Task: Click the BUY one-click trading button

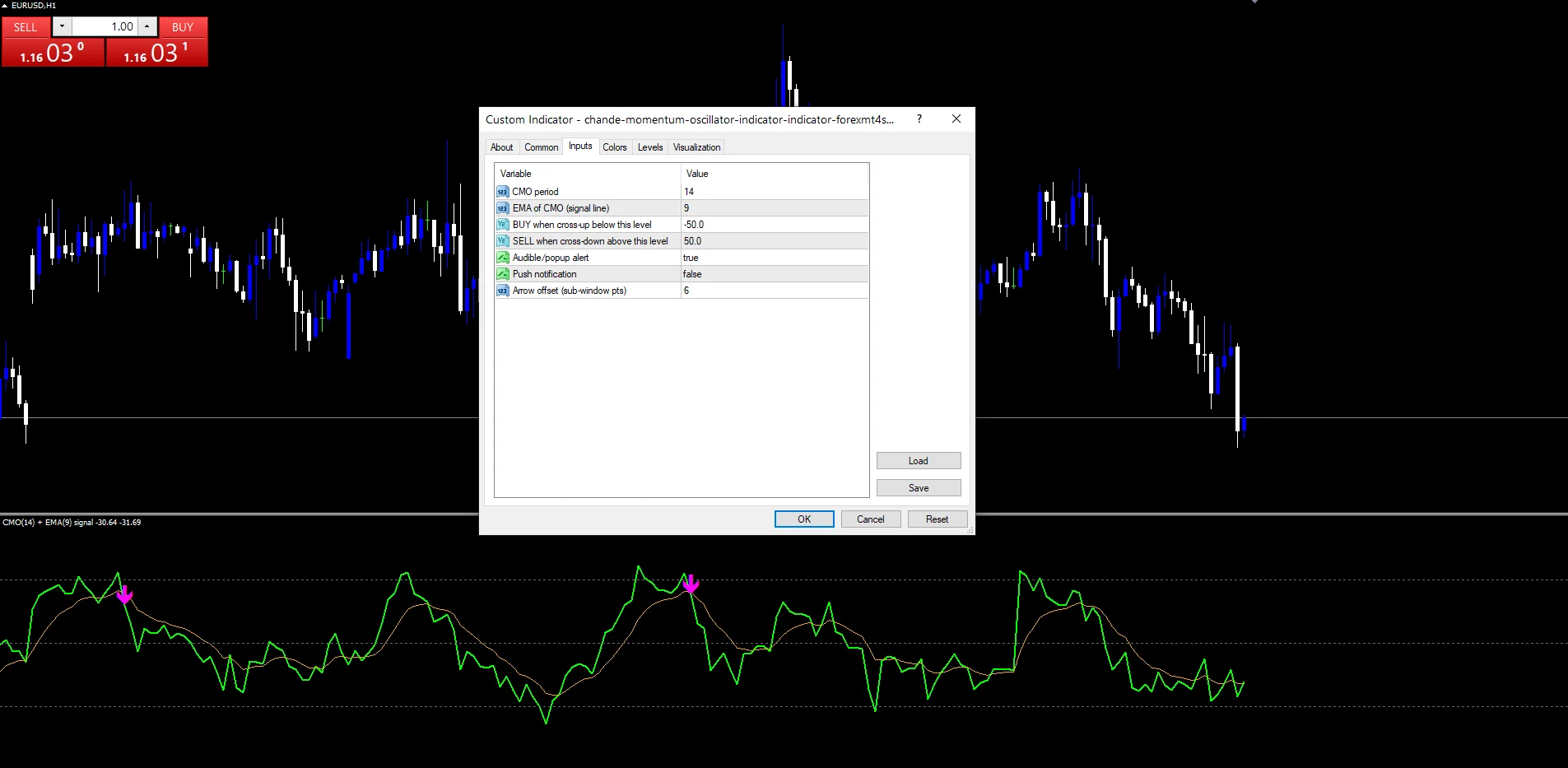Action: (x=183, y=27)
